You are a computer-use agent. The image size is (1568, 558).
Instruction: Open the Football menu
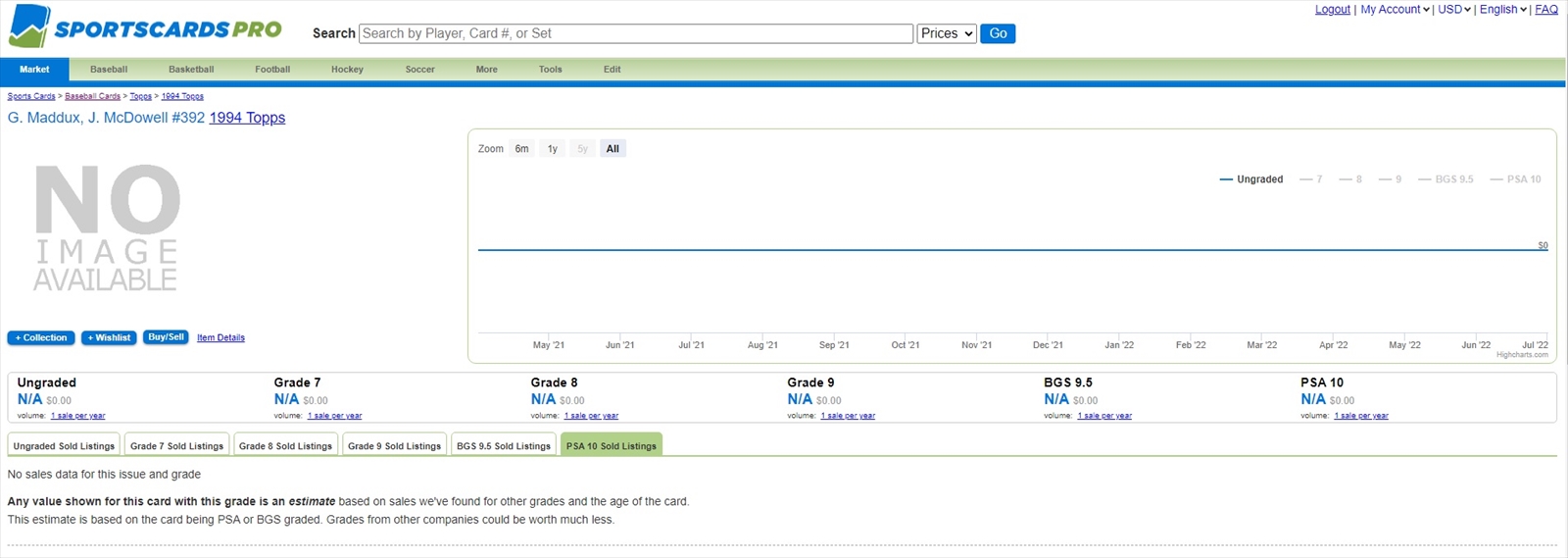tap(272, 70)
